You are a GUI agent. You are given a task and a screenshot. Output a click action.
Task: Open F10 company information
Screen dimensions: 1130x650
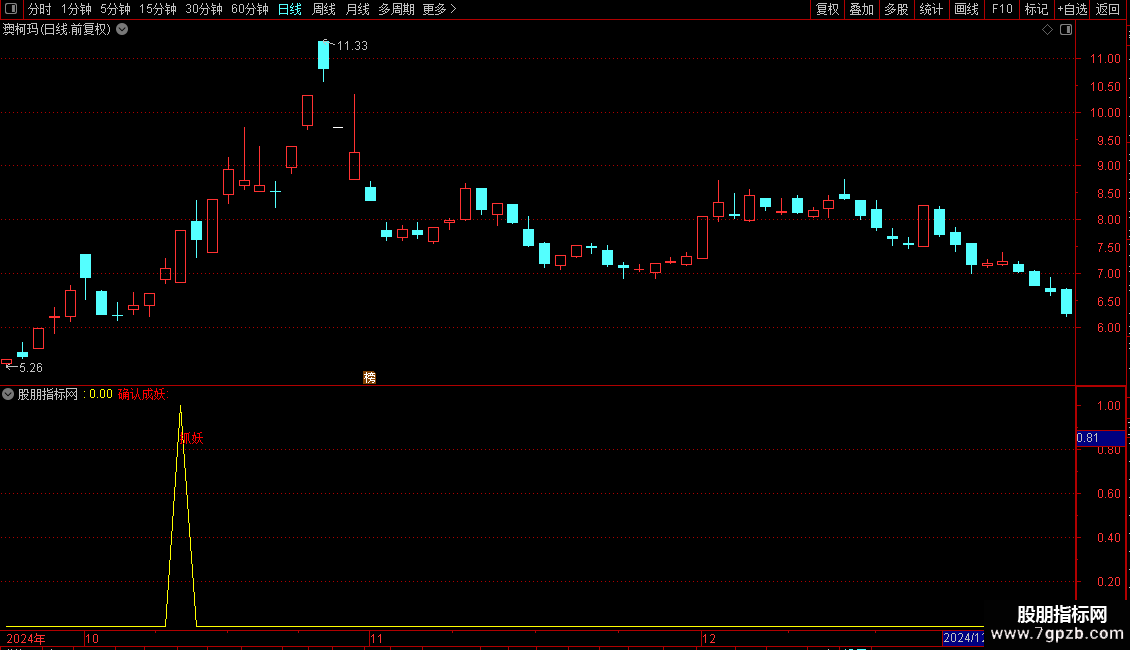1002,9
